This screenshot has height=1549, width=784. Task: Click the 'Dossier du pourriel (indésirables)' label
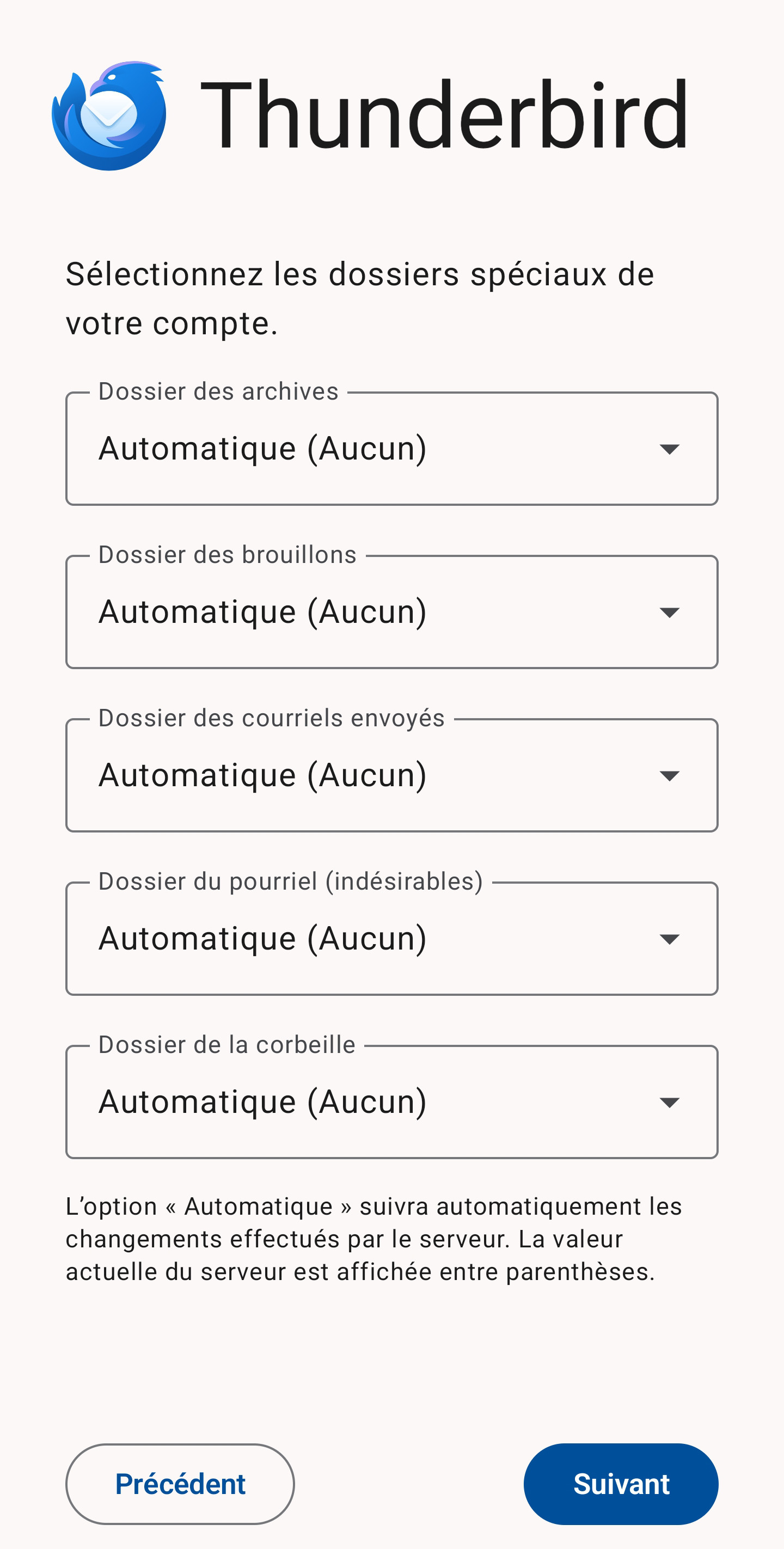click(x=290, y=881)
